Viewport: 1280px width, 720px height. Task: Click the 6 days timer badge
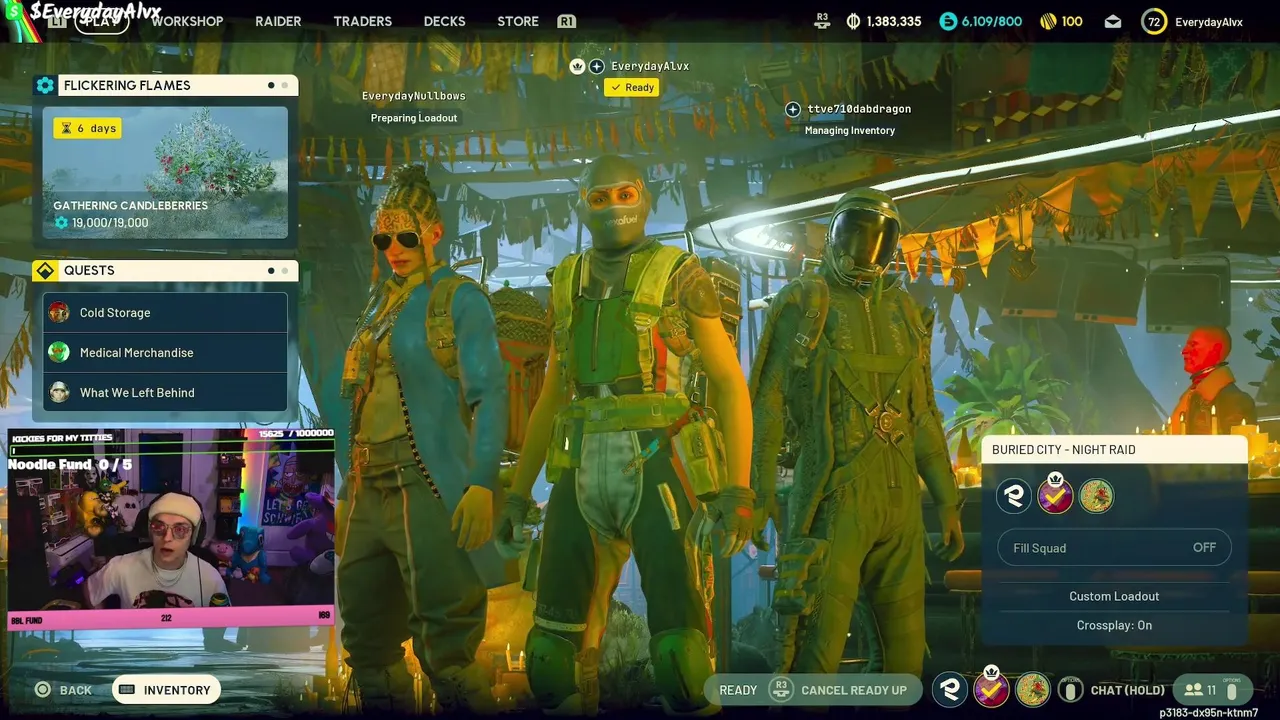[x=87, y=128]
